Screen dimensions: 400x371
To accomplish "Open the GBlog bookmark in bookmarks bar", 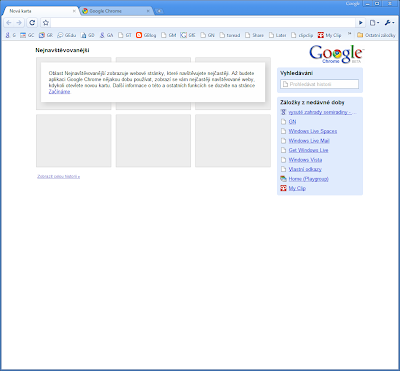I will click(146, 35).
